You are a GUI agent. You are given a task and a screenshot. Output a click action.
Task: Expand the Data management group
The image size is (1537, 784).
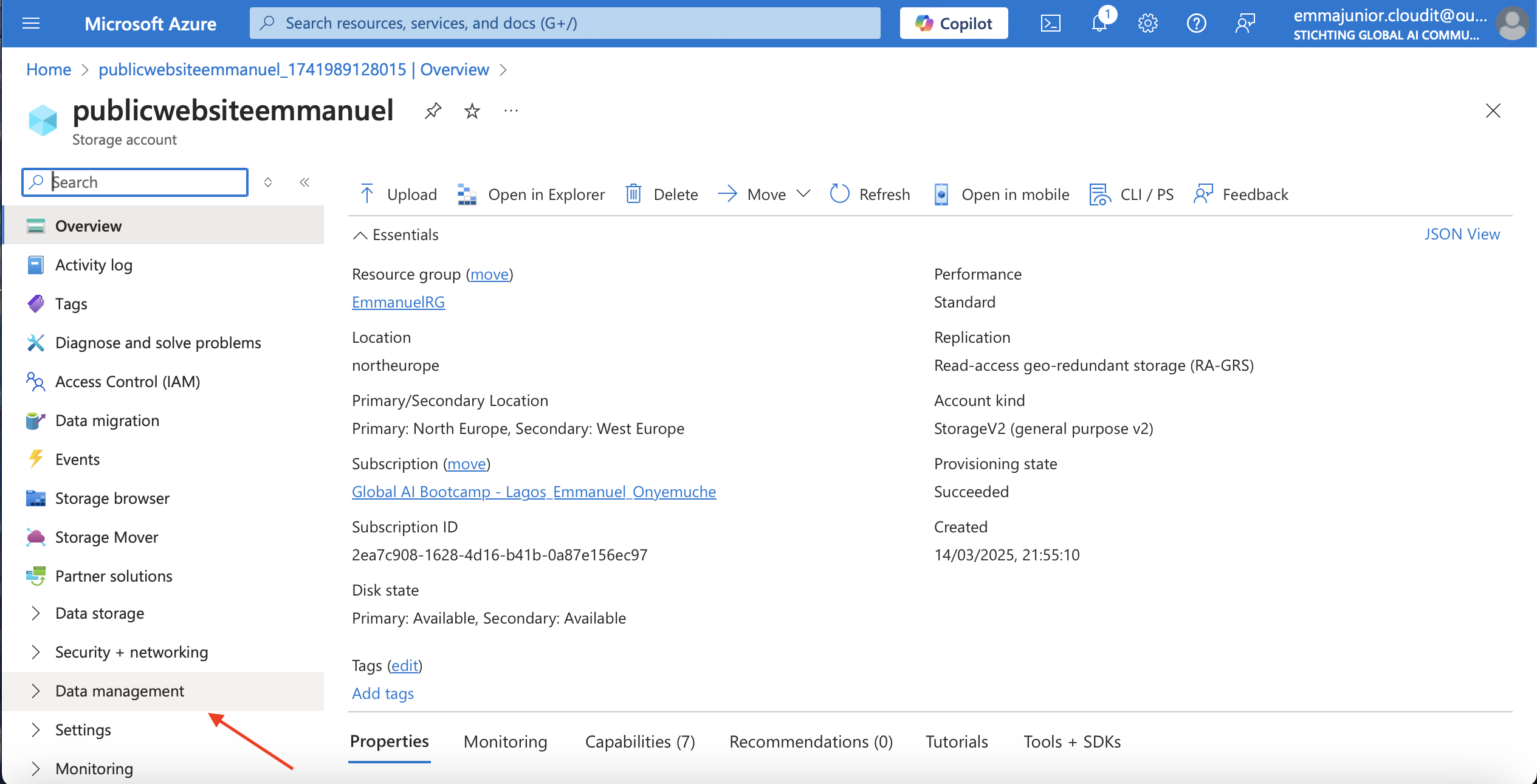(x=163, y=691)
